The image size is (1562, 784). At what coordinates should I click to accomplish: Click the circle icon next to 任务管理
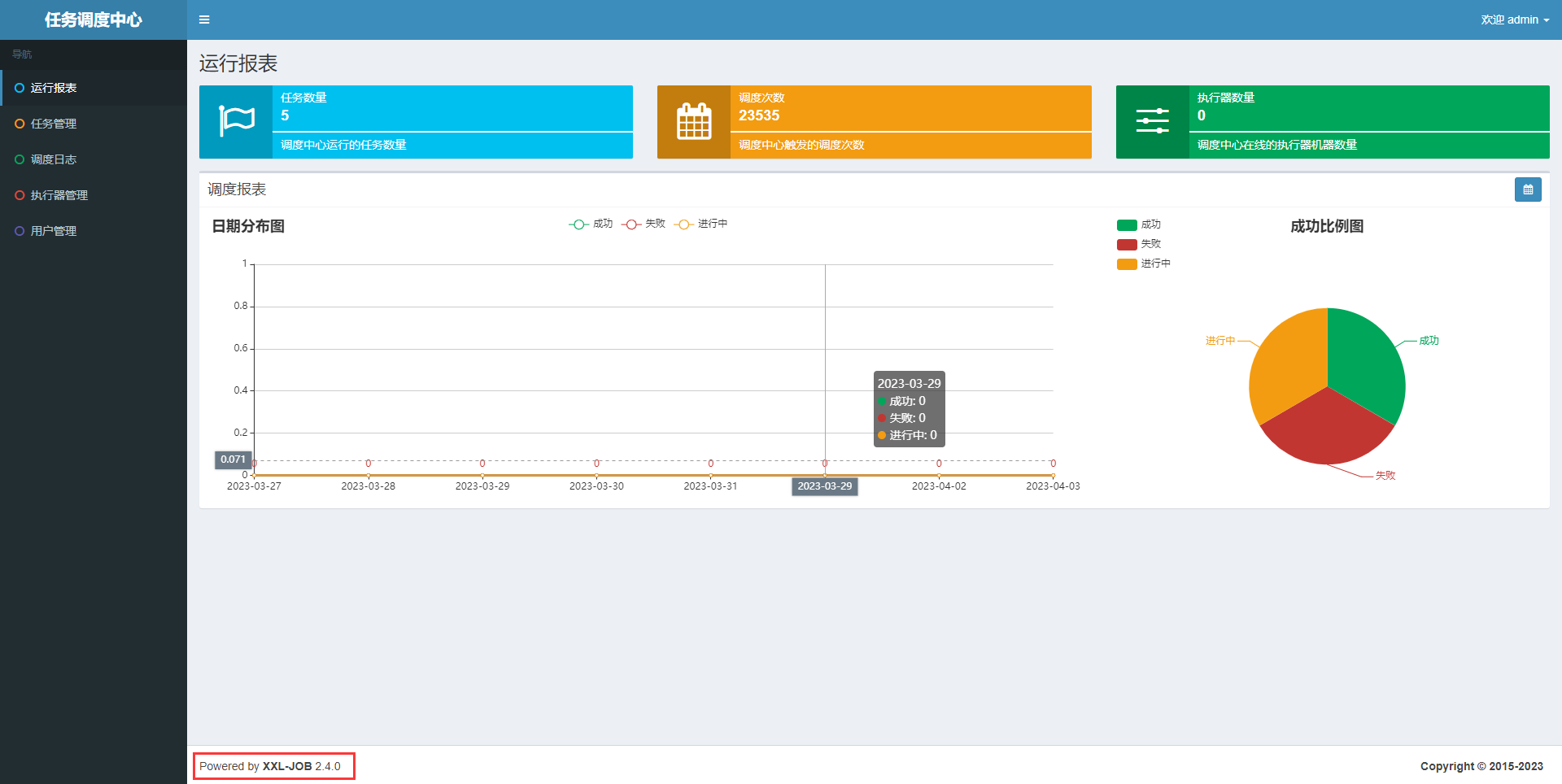coord(20,124)
